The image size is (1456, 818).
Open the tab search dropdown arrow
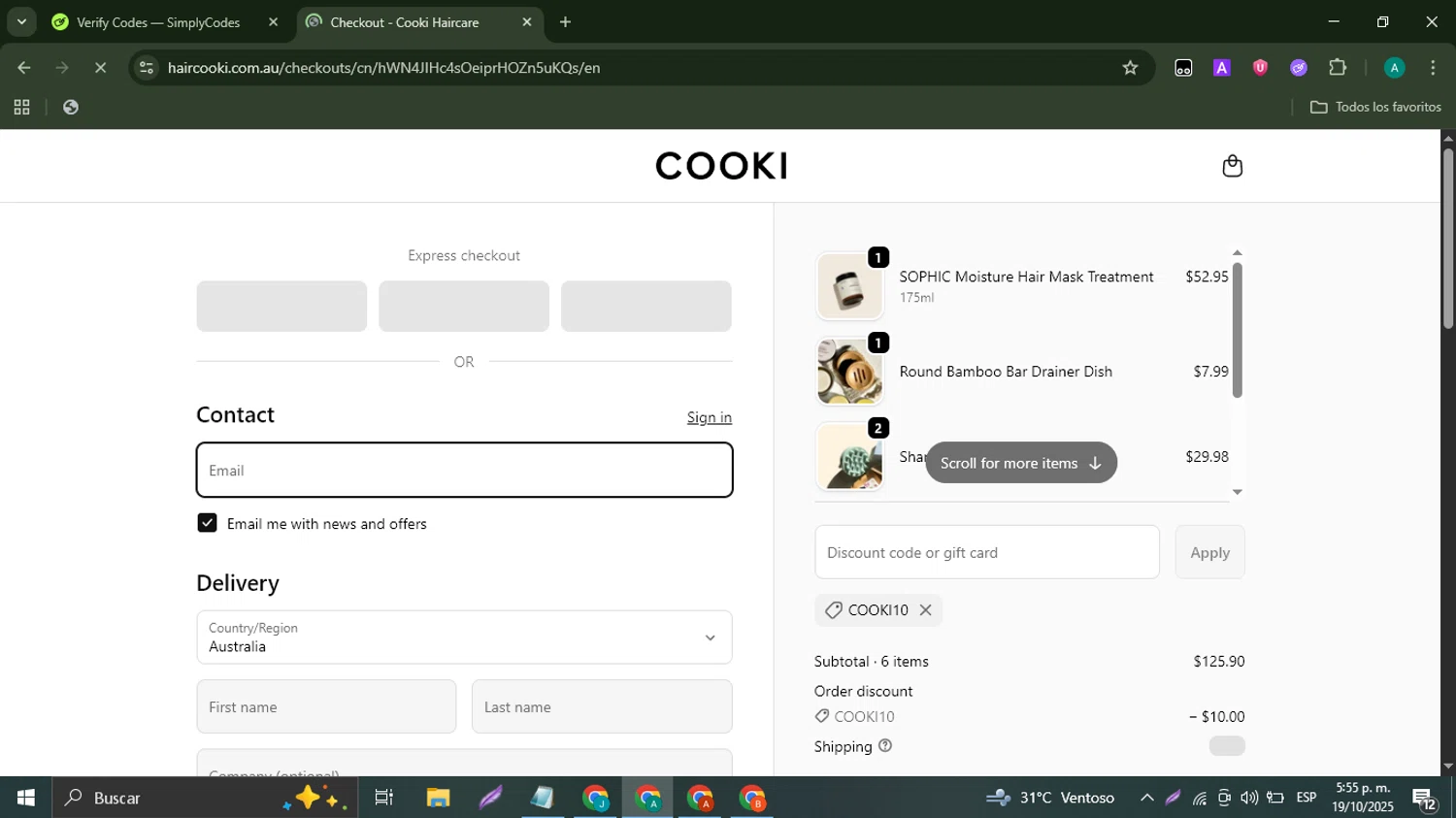pyautogui.click(x=21, y=21)
